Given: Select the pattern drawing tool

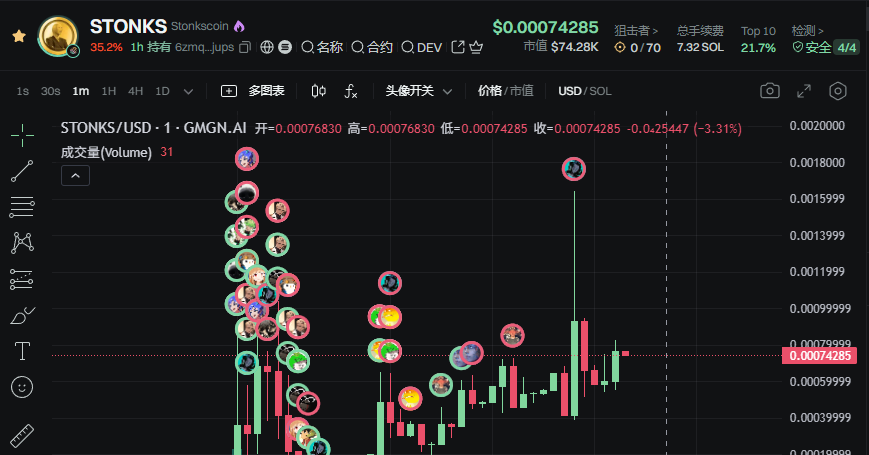Looking at the screenshot, I should (22, 243).
